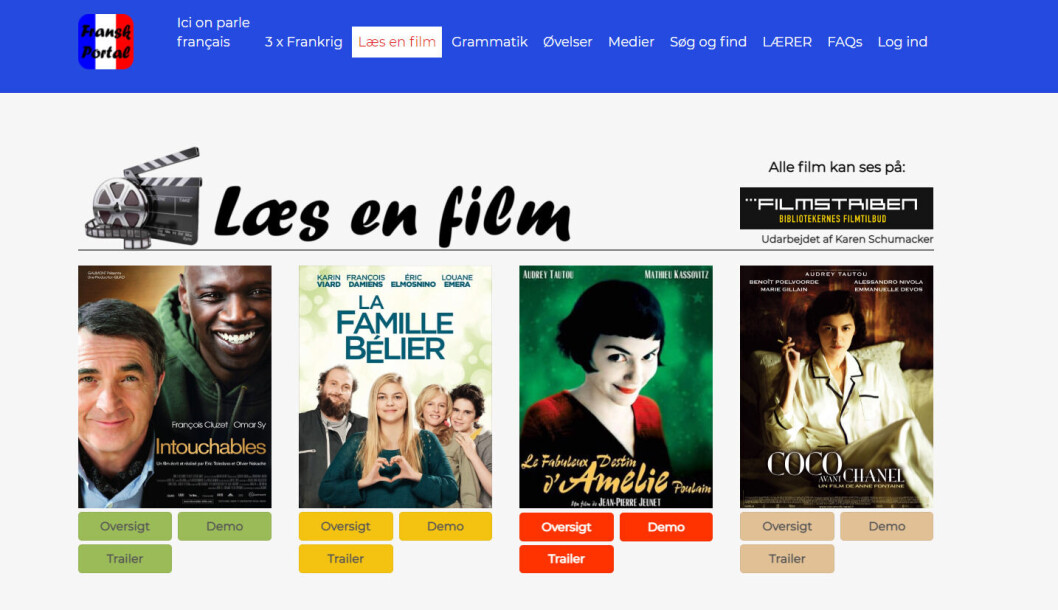Open the green Demo button for Intouchables
Screen dimensions: 1058x610
225,526
